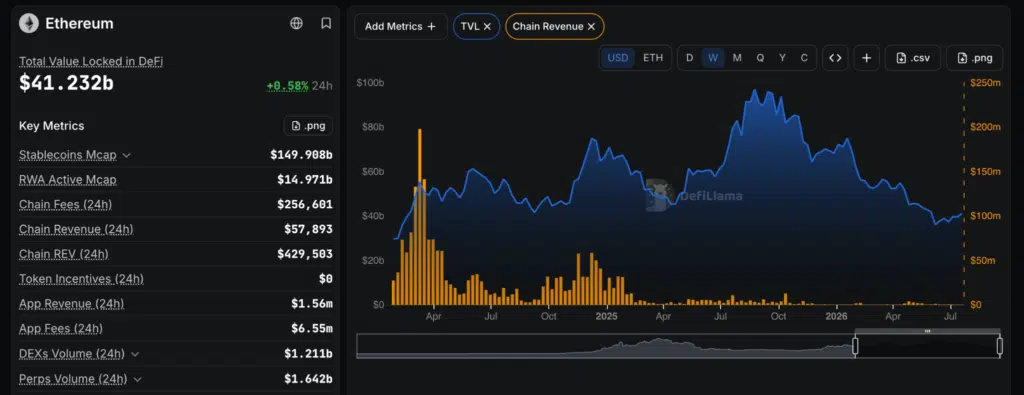Click the $1.56m app revenue value
Viewport: 1024px width, 395px height.
(x=312, y=304)
